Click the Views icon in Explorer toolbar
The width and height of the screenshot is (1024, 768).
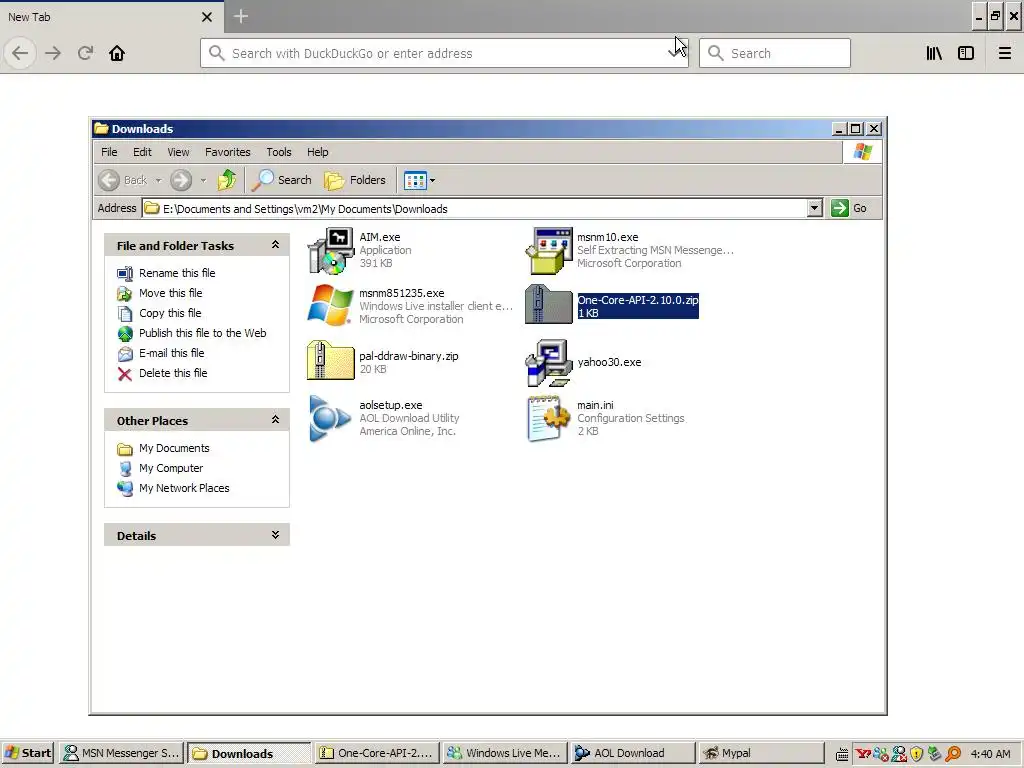(x=415, y=180)
